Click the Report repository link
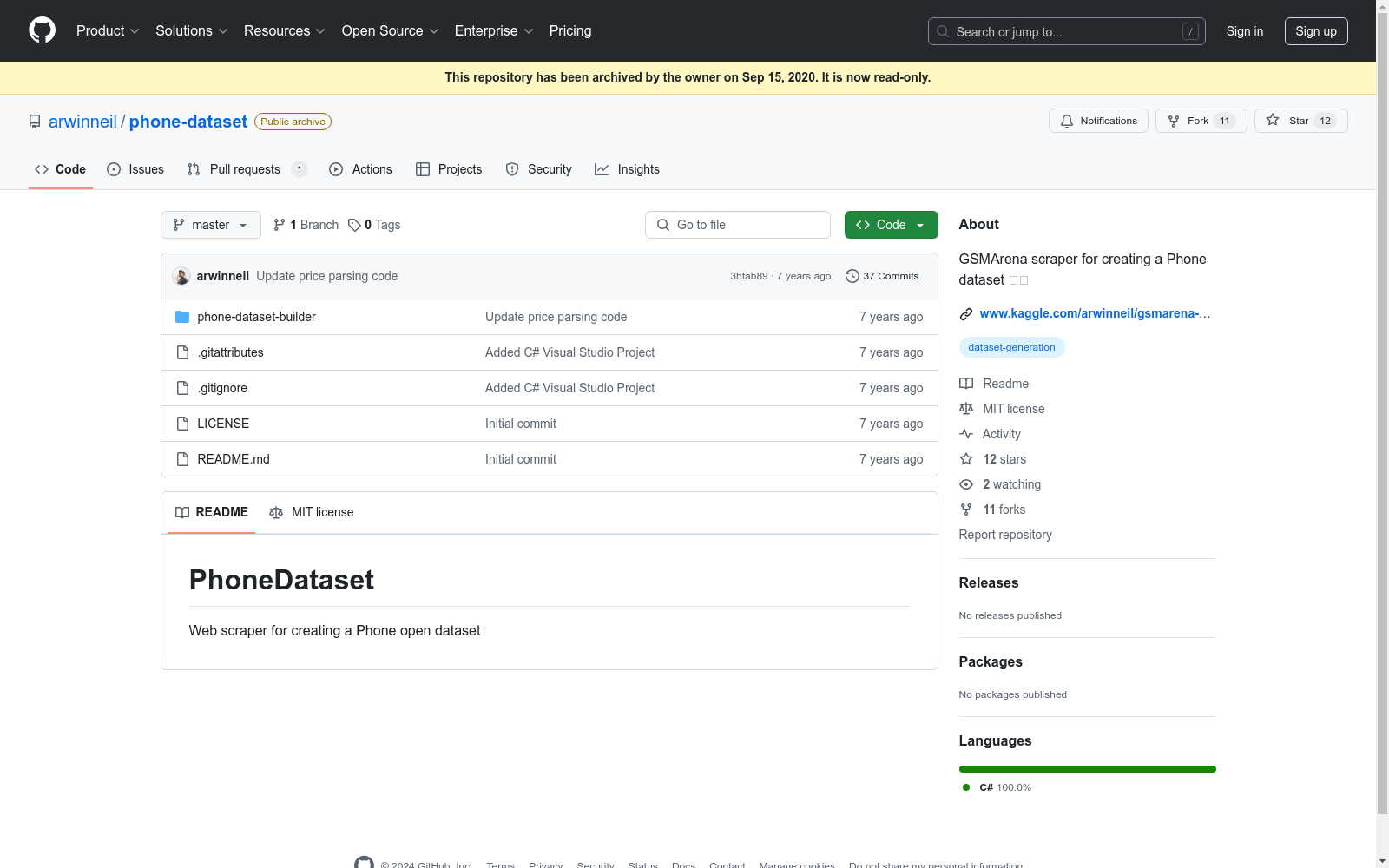The height and width of the screenshot is (868, 1389). point(1005,535)
